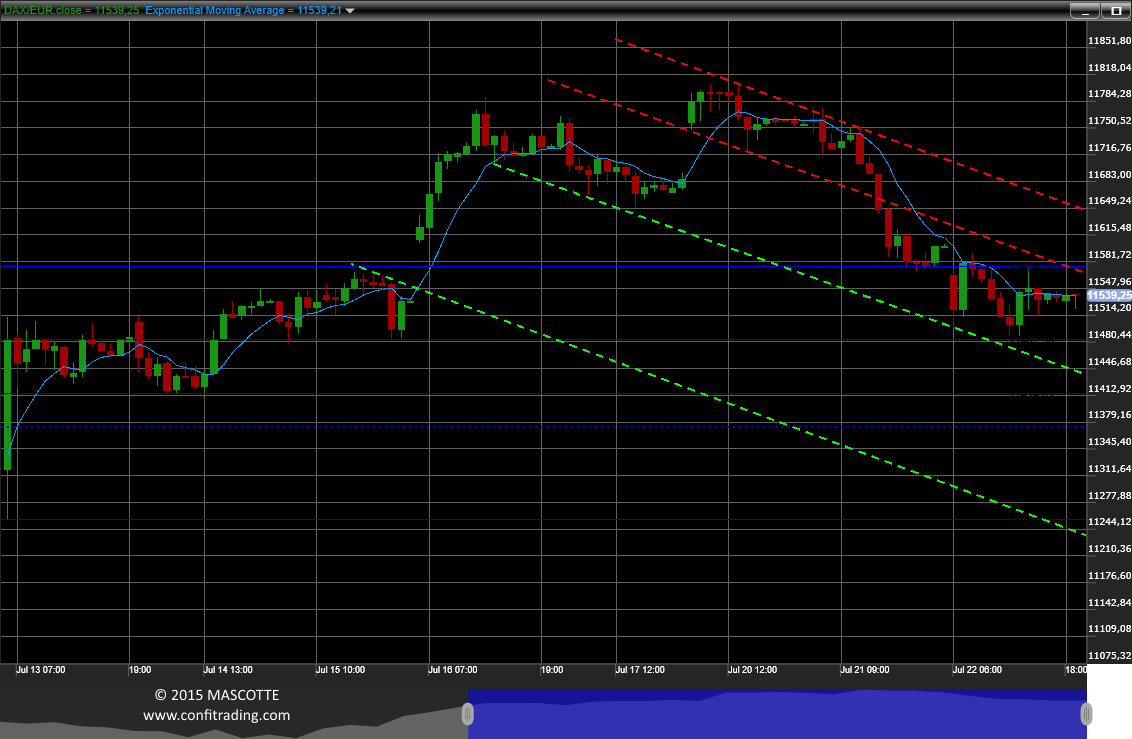Click the blue selected range in the navigator
Screen dimensions: 1132x739
tap(777, 714)
